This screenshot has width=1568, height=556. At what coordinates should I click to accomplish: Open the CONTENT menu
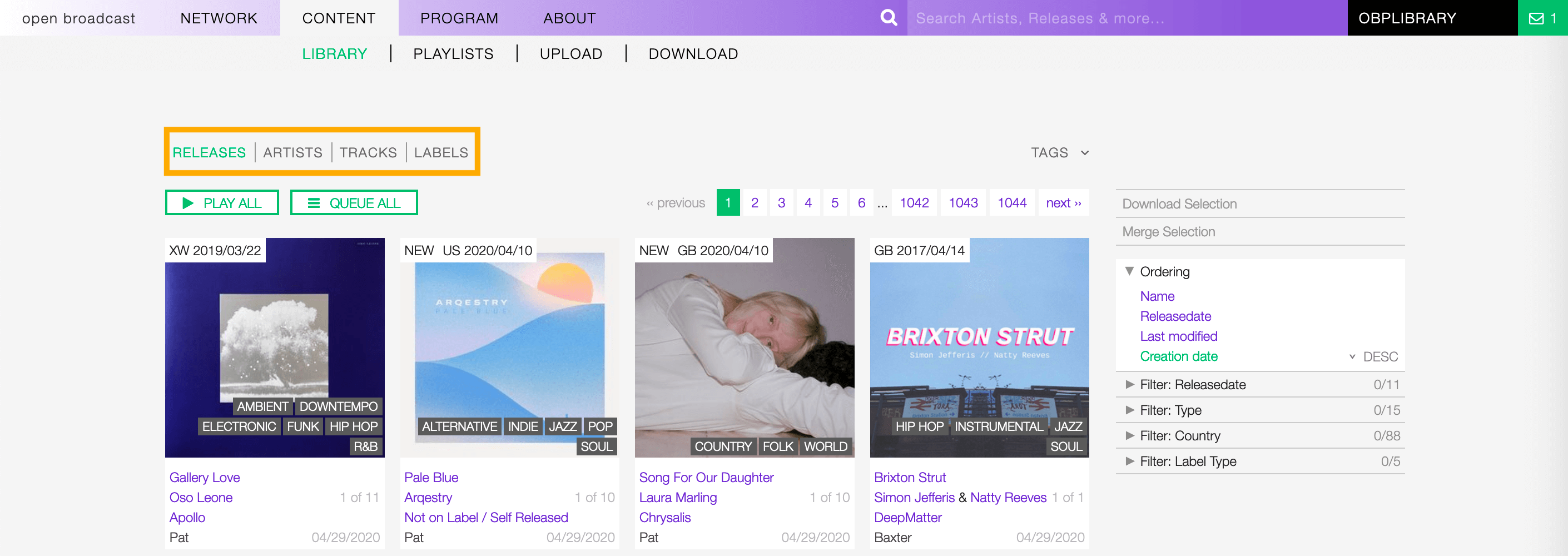[x=339, y=18]
